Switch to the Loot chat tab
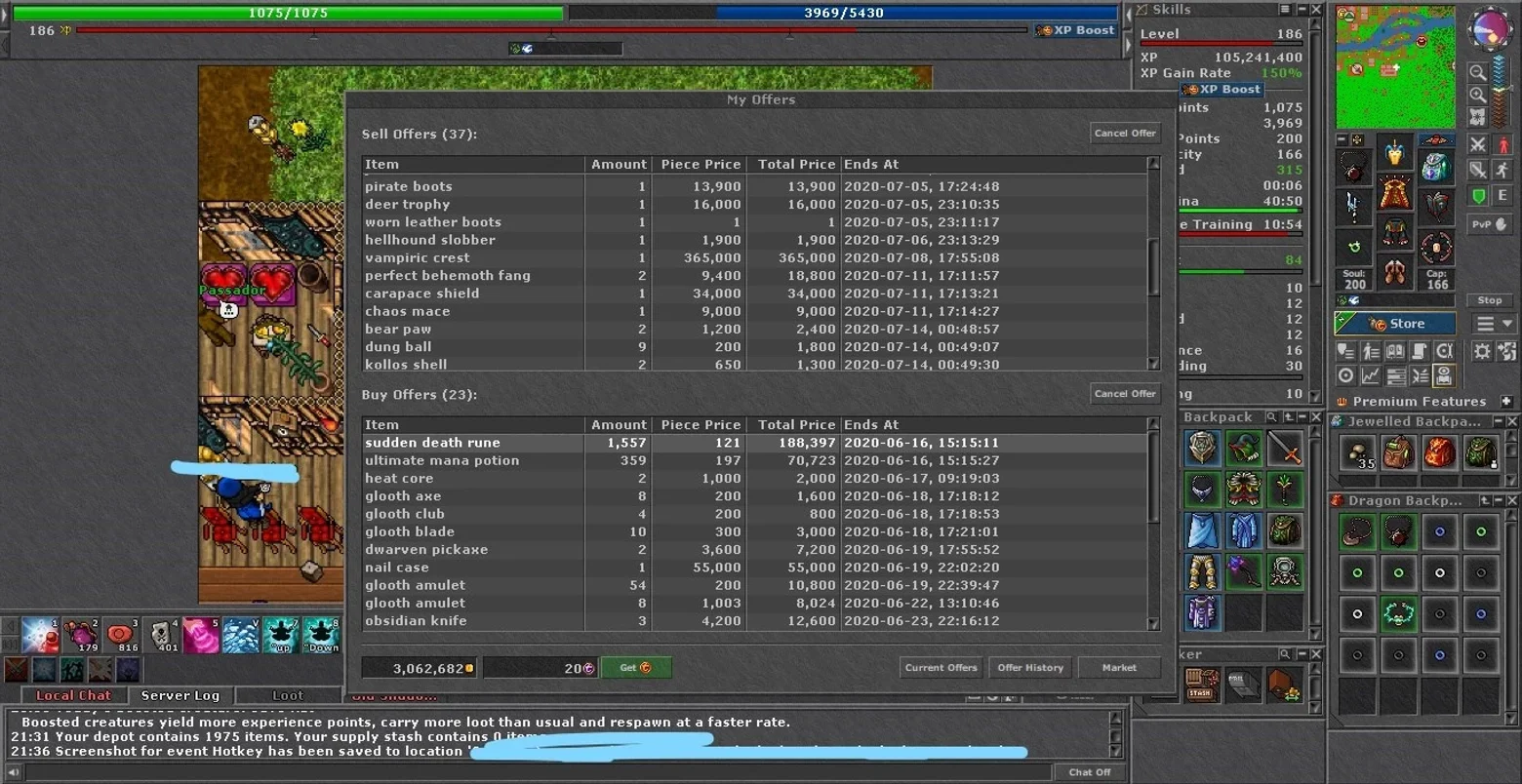 point(288,695)
